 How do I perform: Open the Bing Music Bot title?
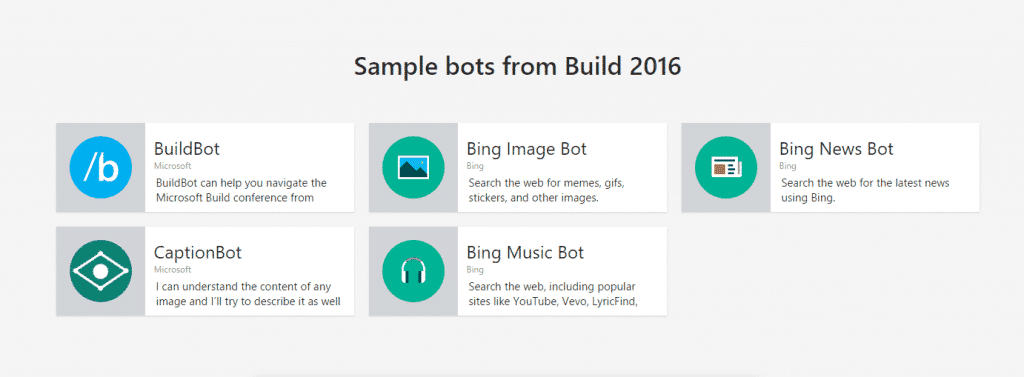click(x=525, y=253)
